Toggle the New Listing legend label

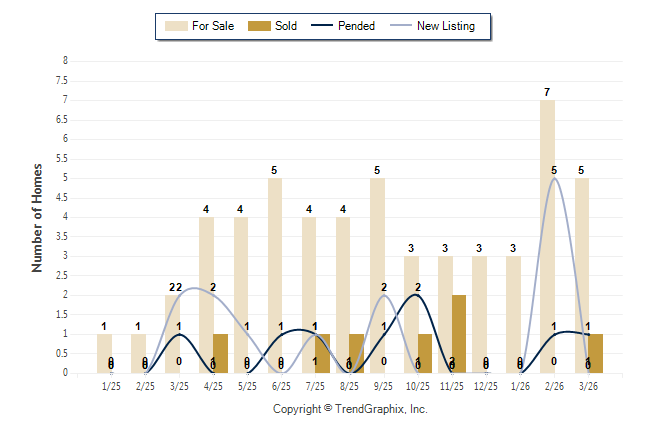click(x=448, y=26)
